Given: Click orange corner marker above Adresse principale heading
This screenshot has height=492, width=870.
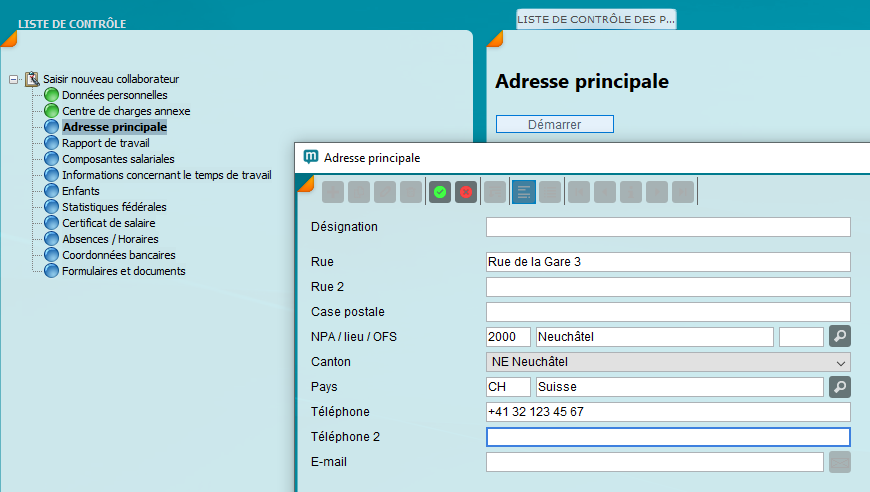Looking at the screenshot, I should [x=495, y=39].
